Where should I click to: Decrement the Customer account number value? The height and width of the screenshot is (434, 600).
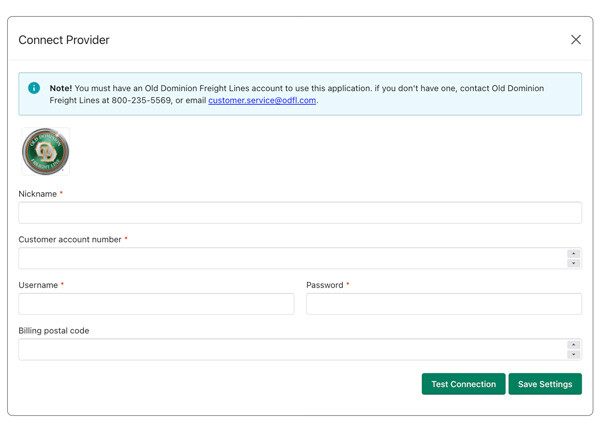[574, 263]
